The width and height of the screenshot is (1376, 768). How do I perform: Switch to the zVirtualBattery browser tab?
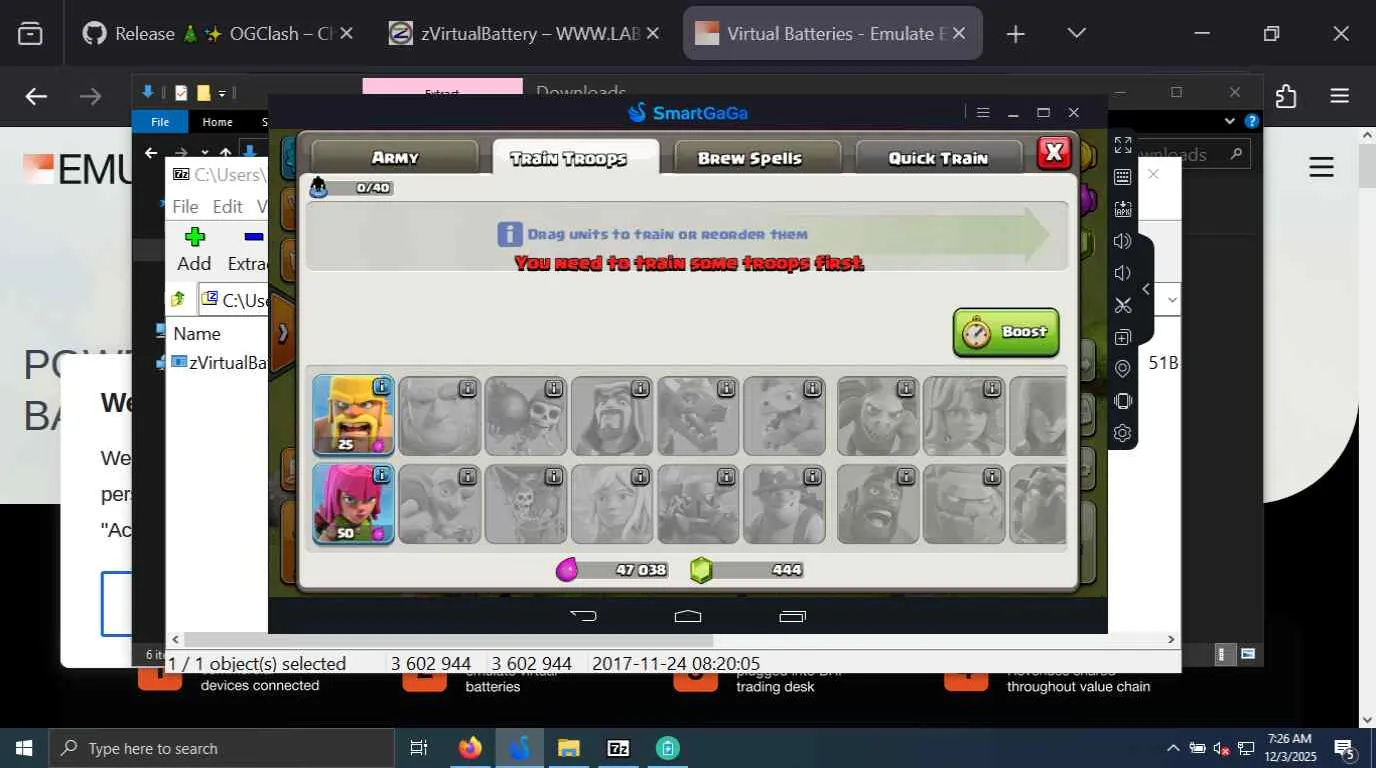[523, 33]
